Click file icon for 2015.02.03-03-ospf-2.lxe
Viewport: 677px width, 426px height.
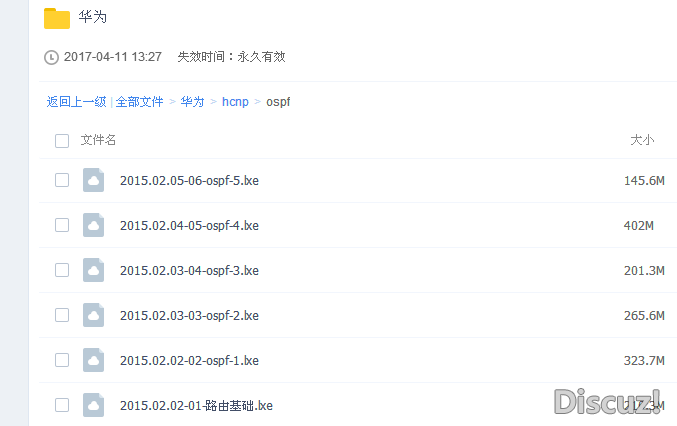(x=93, y=315)
